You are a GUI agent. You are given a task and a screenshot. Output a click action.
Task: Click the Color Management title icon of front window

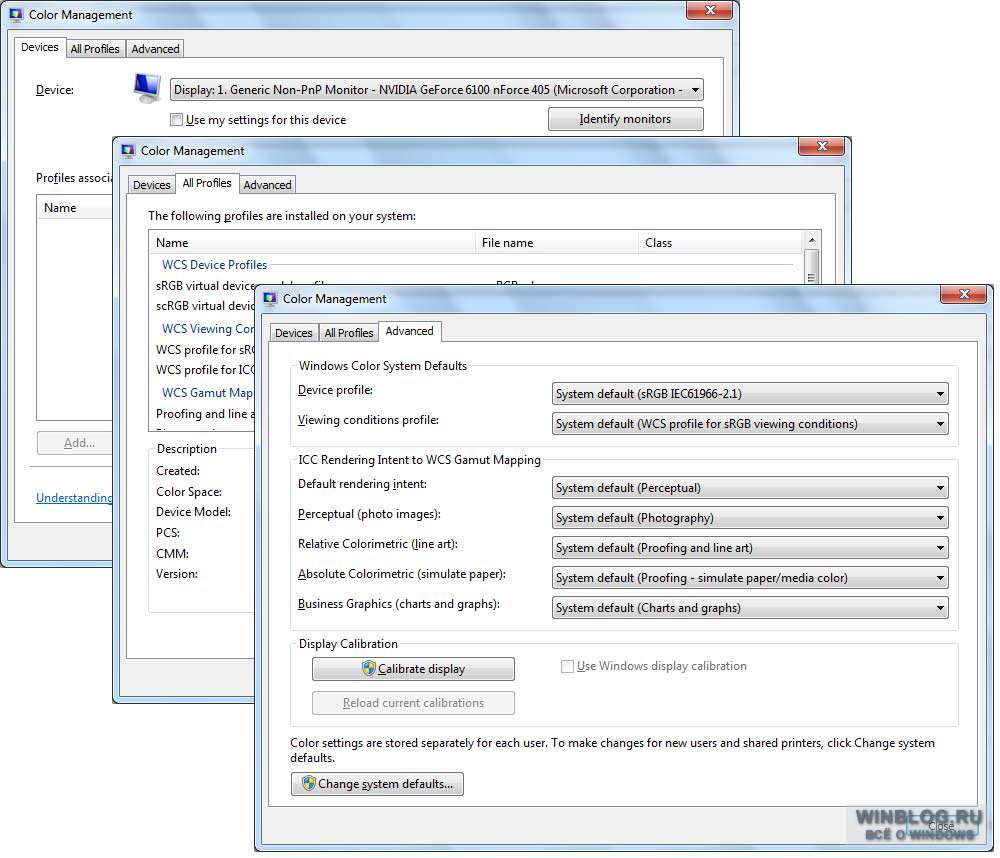(x=270, y=299)
